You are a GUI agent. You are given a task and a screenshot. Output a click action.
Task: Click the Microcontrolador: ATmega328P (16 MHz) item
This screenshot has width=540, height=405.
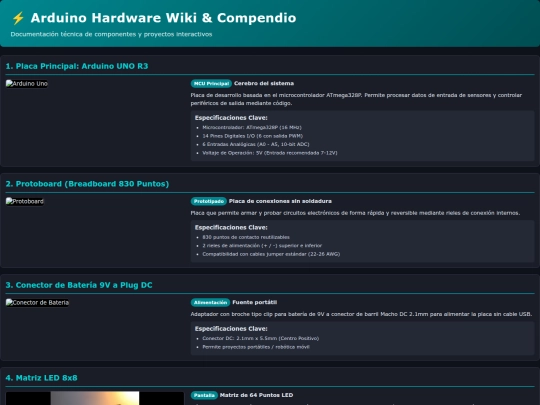tap(252, 127)
